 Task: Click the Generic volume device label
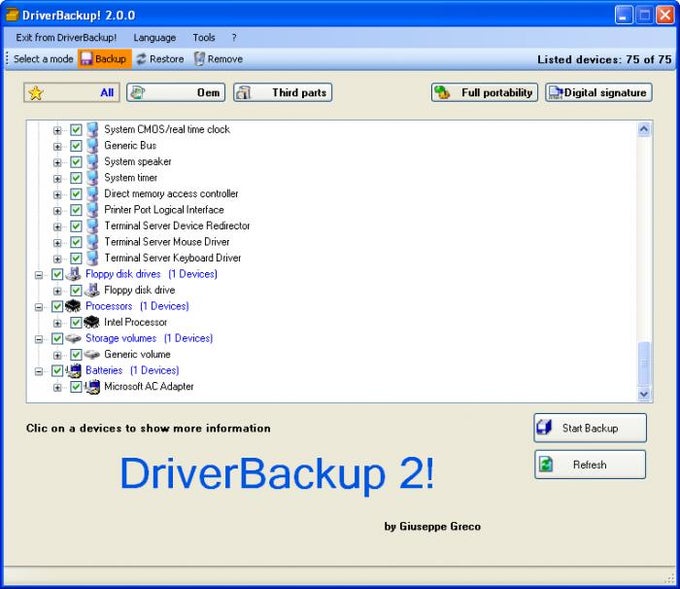click(x=137, y=354)
